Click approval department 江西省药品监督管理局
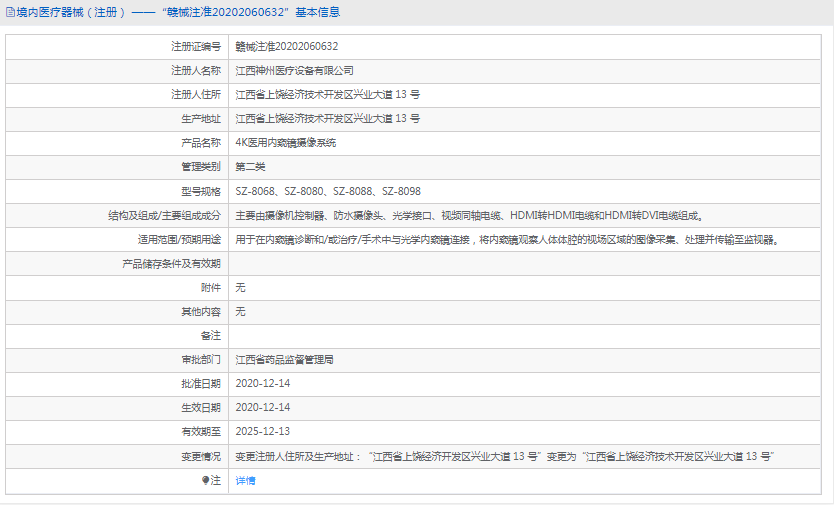 tap(285, 360)
